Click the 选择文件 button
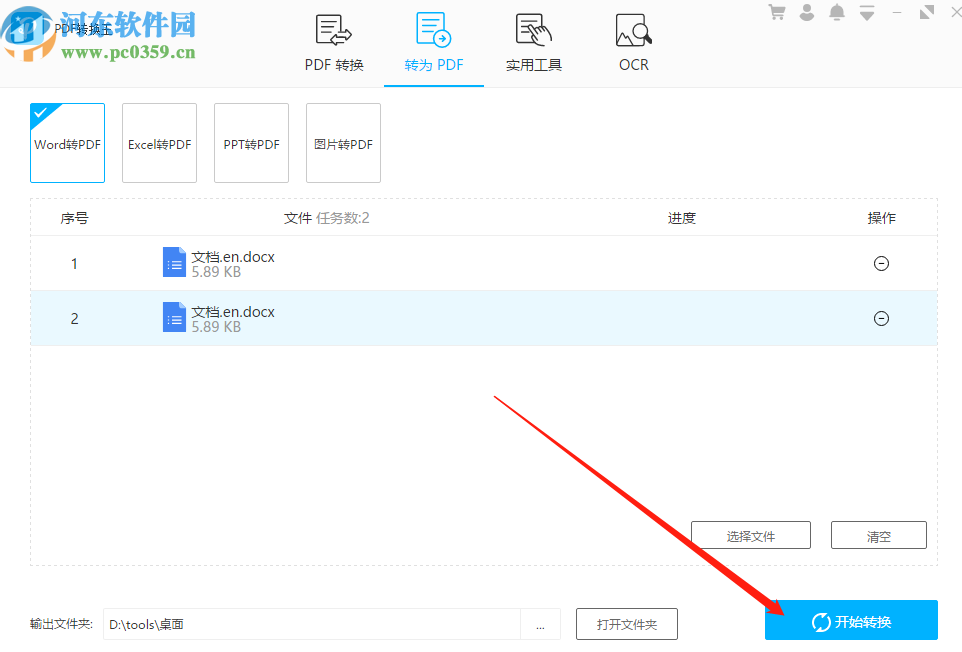This screenshot has height=652, width=962. coord(750,534)
